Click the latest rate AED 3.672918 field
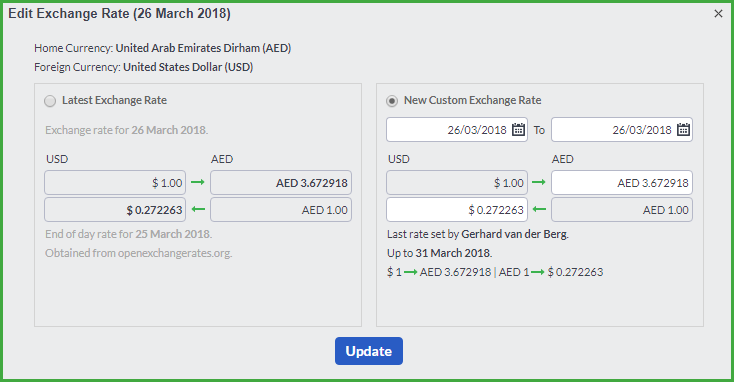This screenshot has height=382, width=734. (x=281, y=183)
